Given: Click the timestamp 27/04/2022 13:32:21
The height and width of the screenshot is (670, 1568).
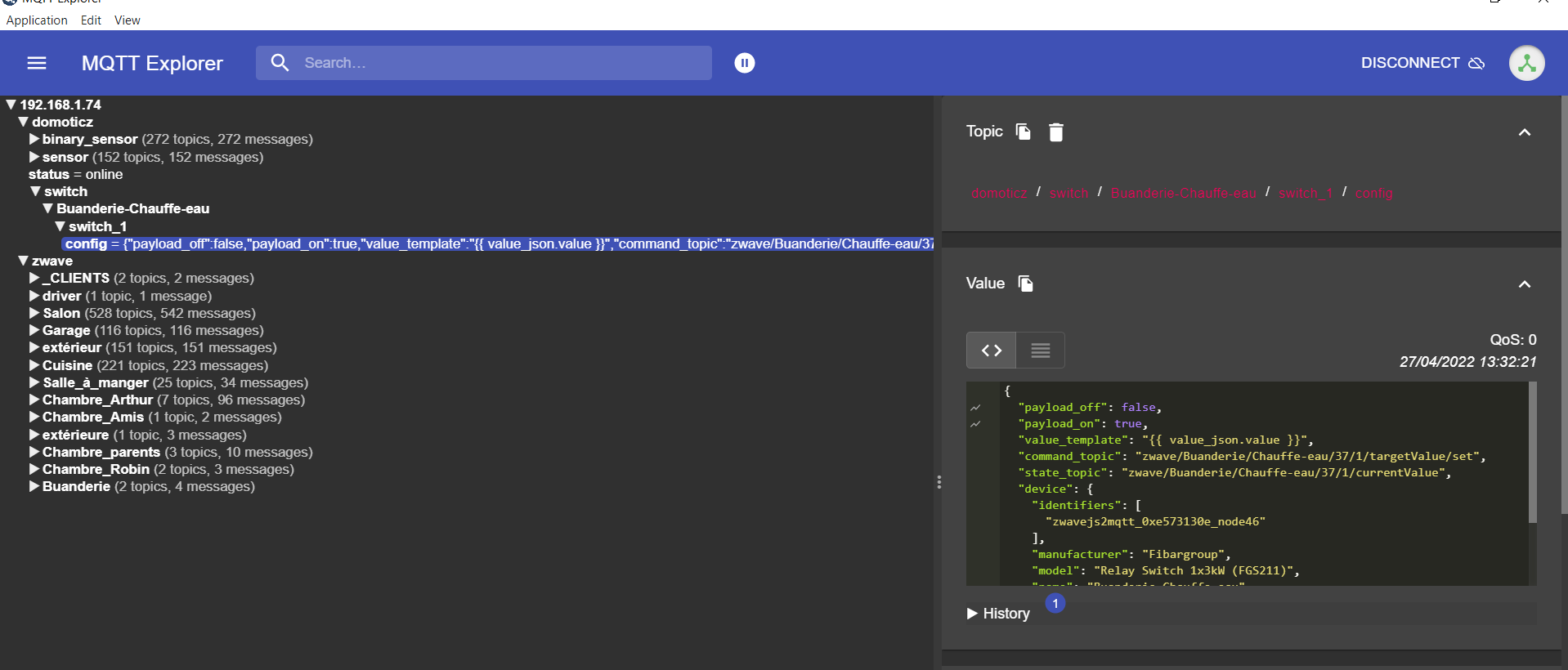Looking at the screenshot, I should coord(1467,362).
